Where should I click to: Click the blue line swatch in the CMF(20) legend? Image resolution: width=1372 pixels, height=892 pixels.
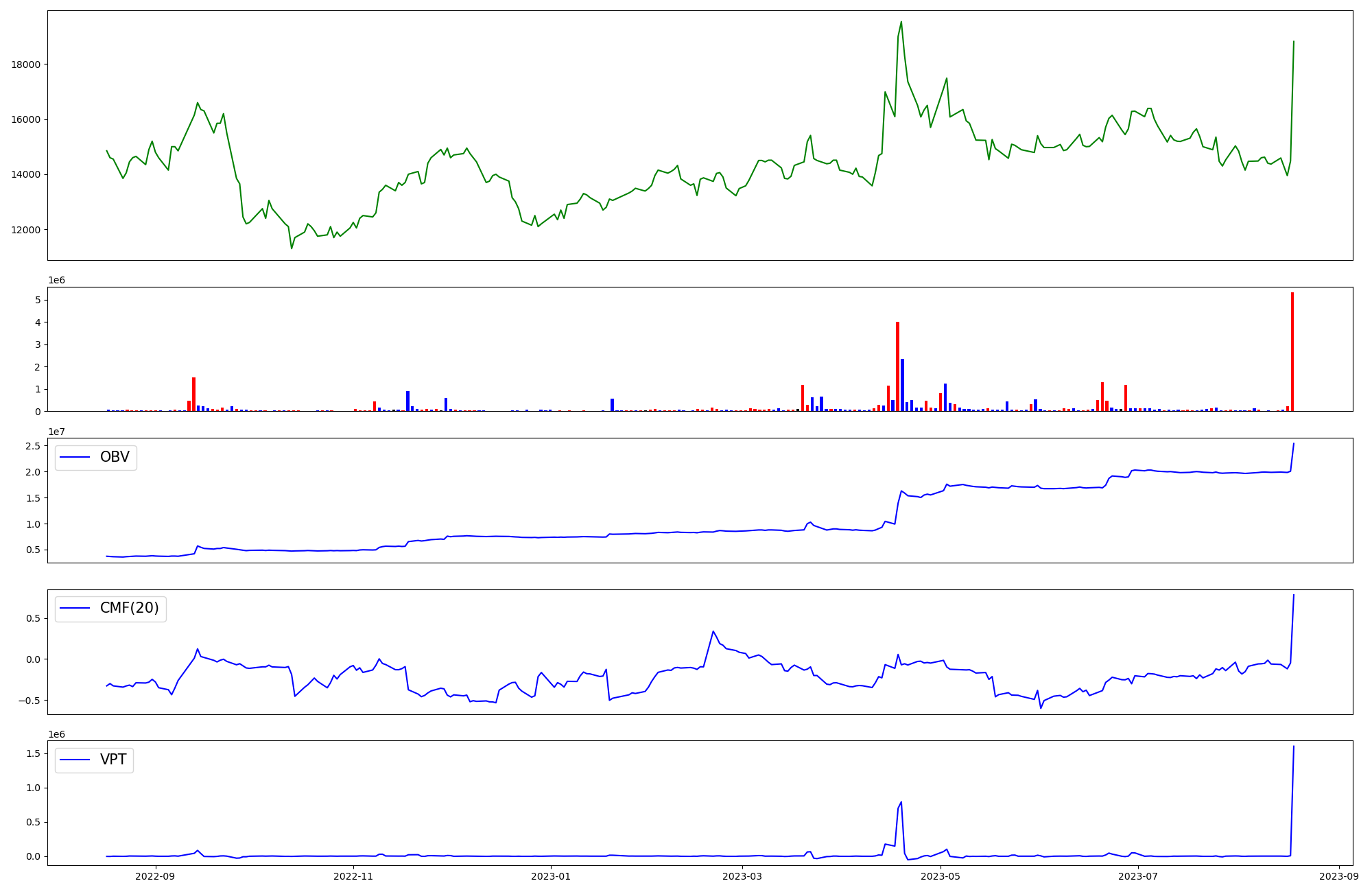click(x=75, y=609)
